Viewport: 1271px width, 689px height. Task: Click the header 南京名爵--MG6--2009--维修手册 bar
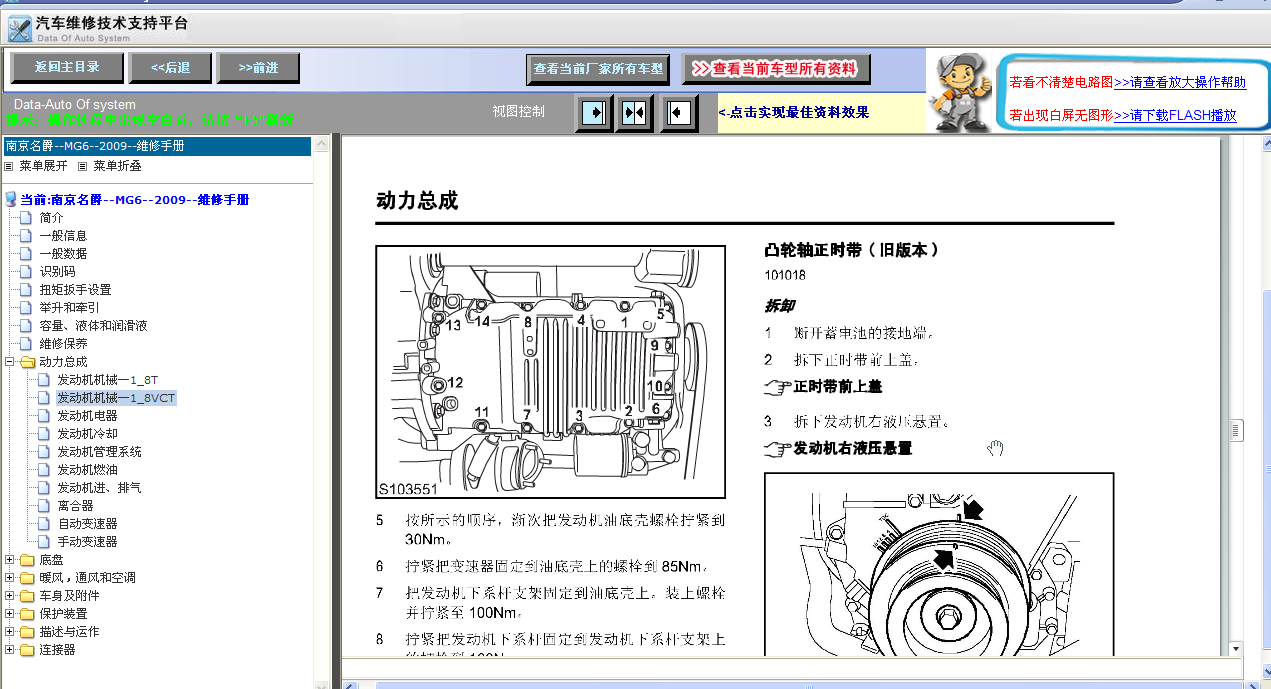(x=156, y=146)
